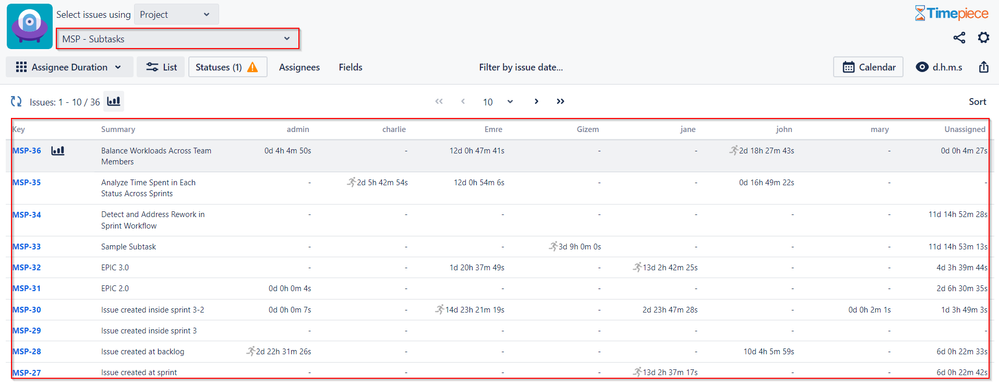Image resolution: width=999 pixels, height=383 pixels.
Task: Open issue MSP-29 link
Action: tap(27, 331)
